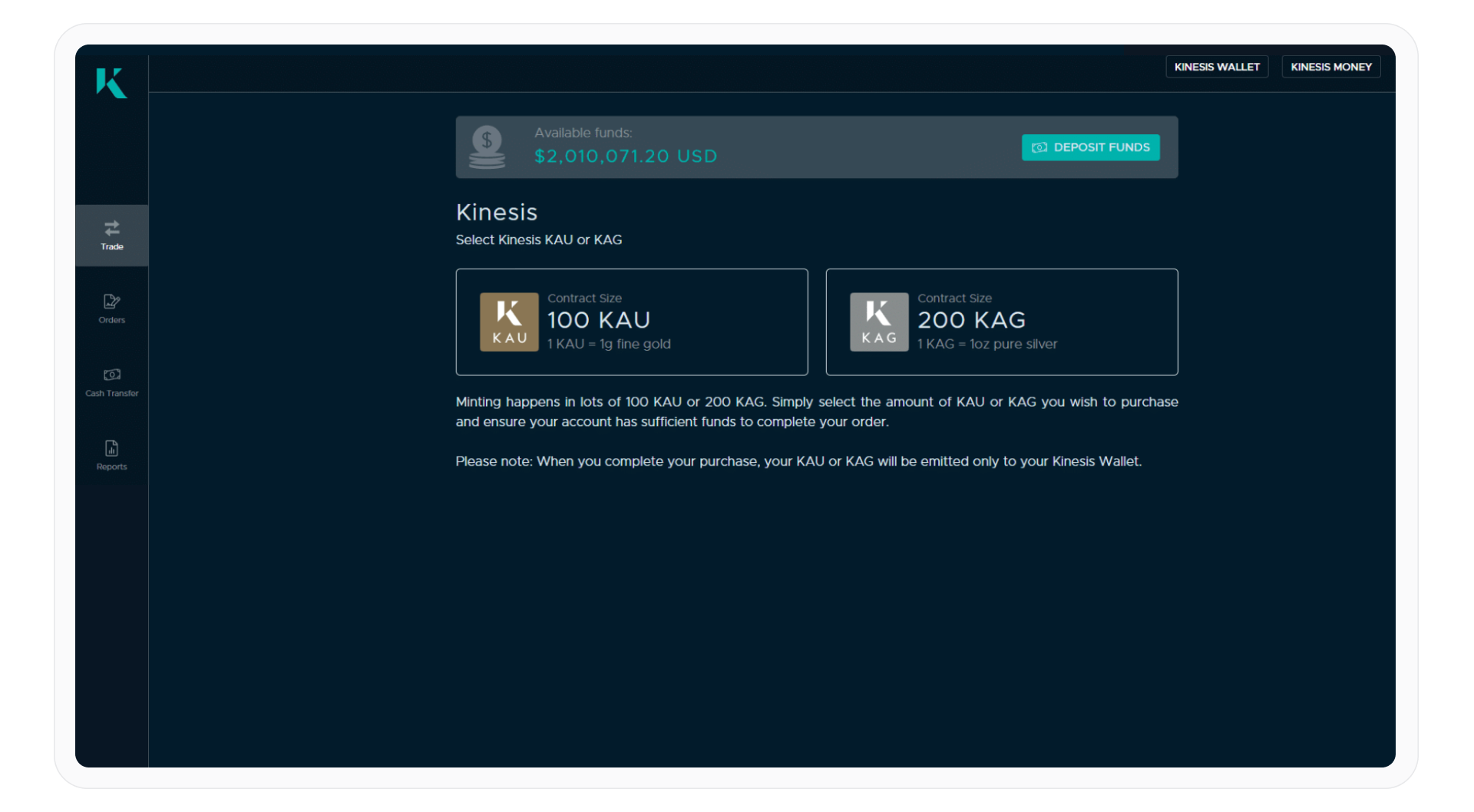The height and width of the screenshot is (812, 1474).
Task: Click the Kinesis Wallet button
Action: tap(1217, 67)
